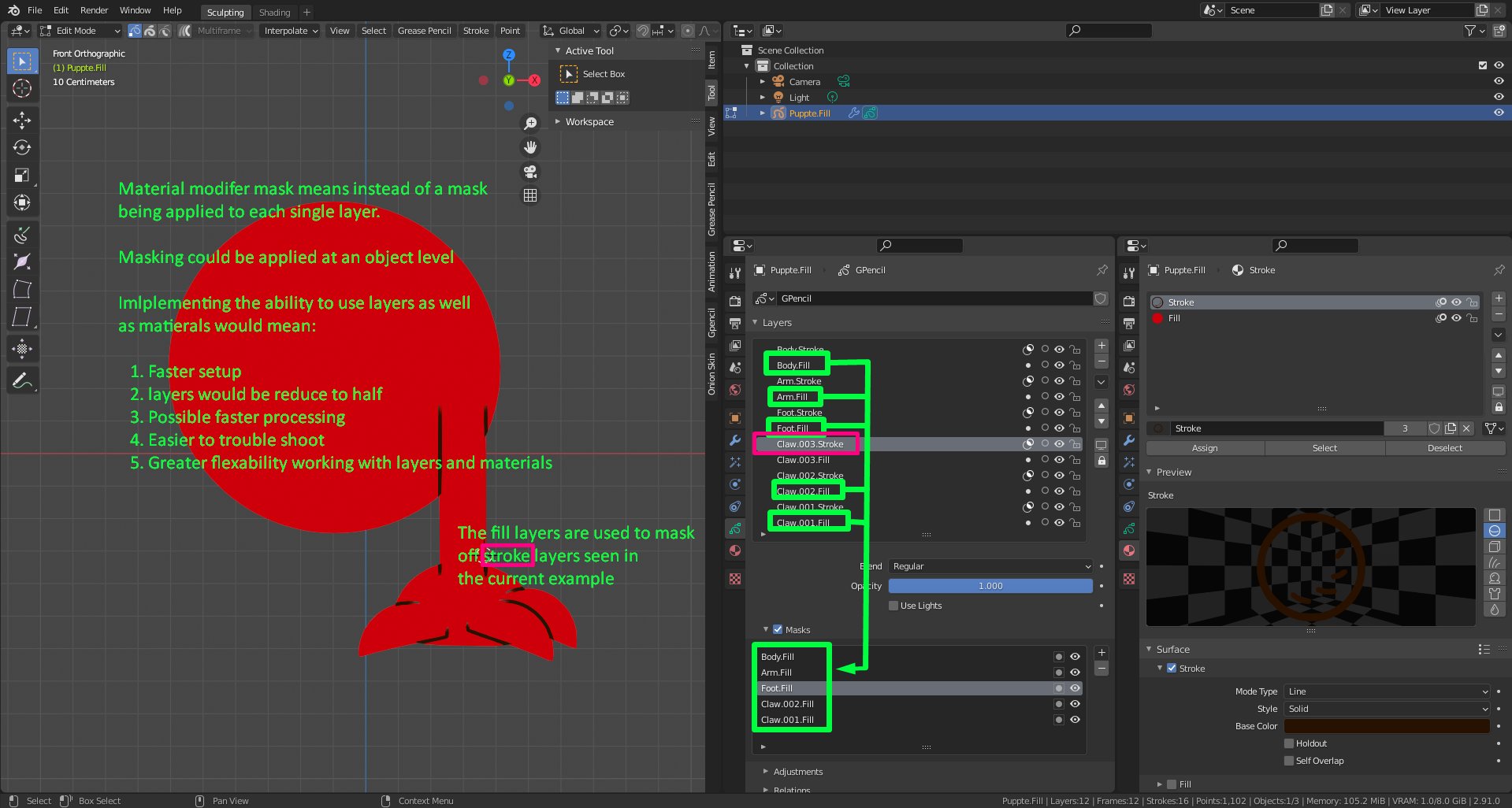Viewport: 1512px width, 808px height.
Task: Open the Mode Type Line dropdown
Action: click(x=1387, y=691)
